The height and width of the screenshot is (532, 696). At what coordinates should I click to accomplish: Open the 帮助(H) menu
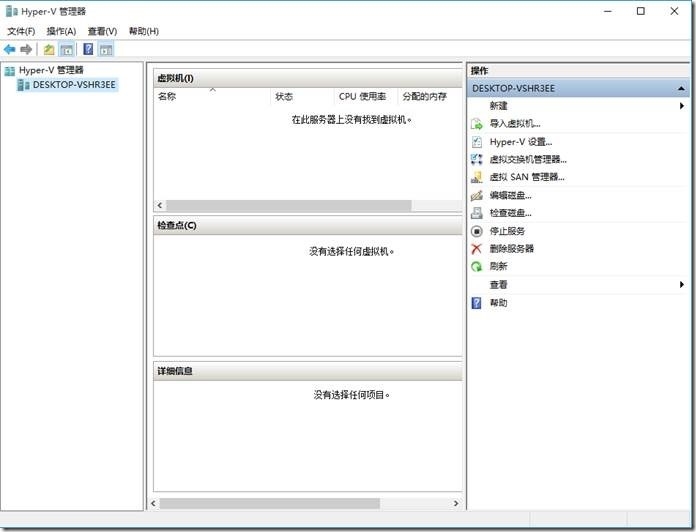(x=144, y=31)
